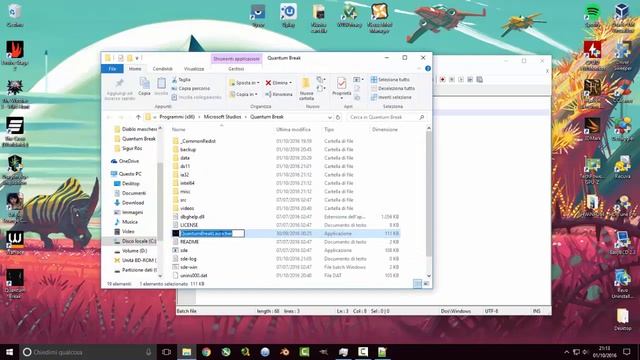Viewport: 640px width, 360px height.
Task: Open Task View on the taskbar
Action: tap(166, 352)
